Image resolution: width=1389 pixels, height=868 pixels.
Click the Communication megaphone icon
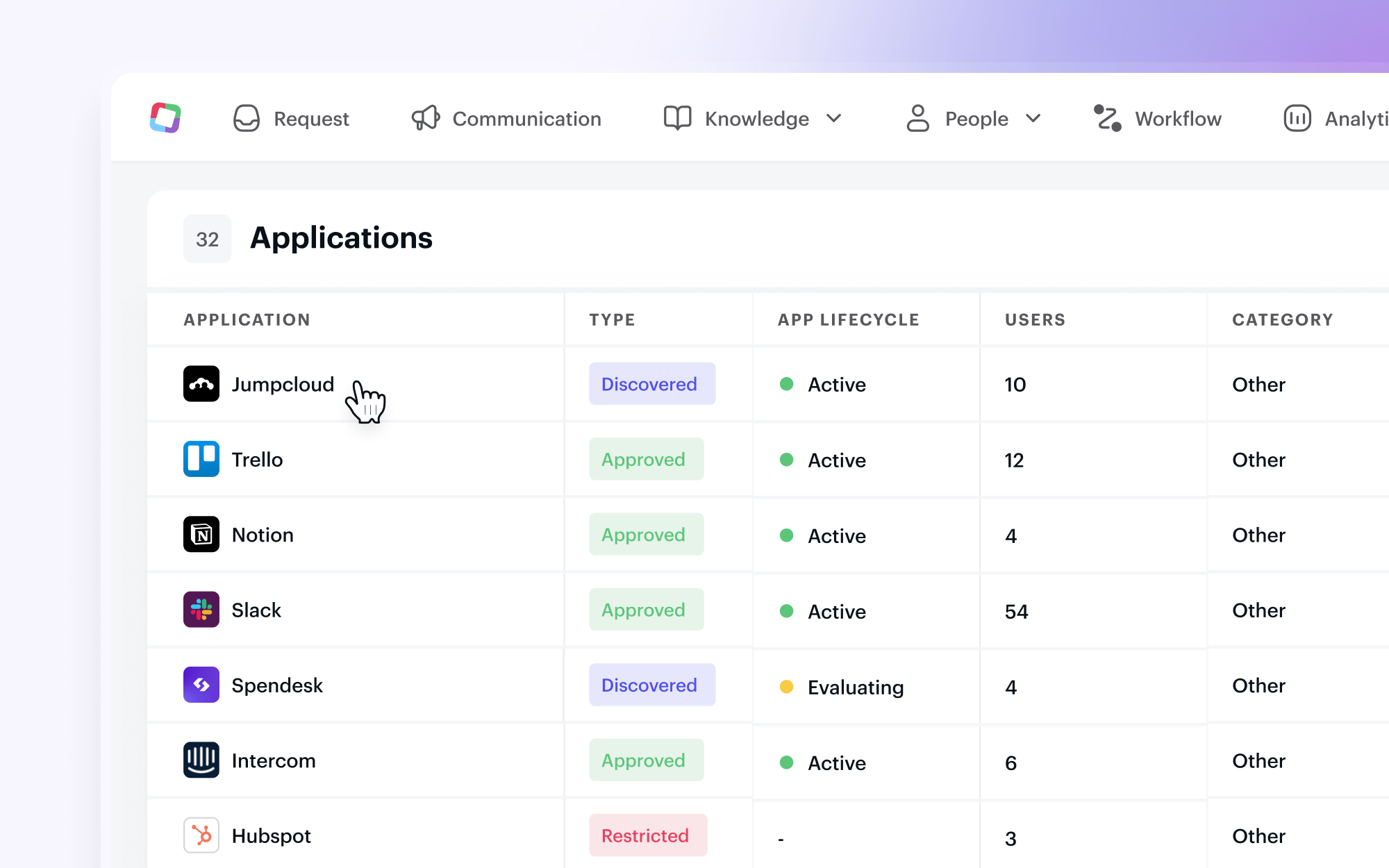click(x=426, y=118)
